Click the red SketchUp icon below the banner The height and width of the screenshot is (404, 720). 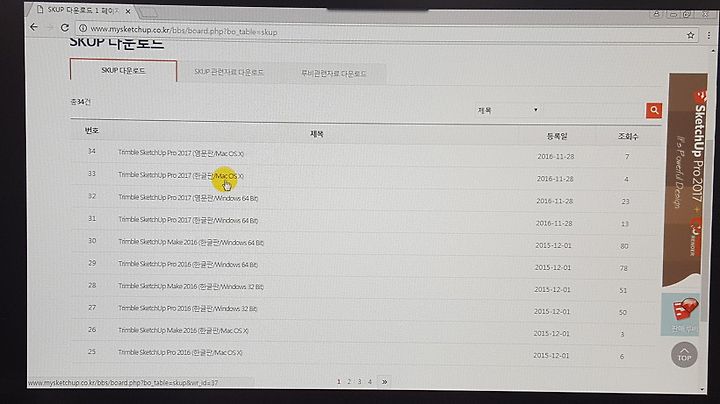pyautogui.click(x=681, y=314)
